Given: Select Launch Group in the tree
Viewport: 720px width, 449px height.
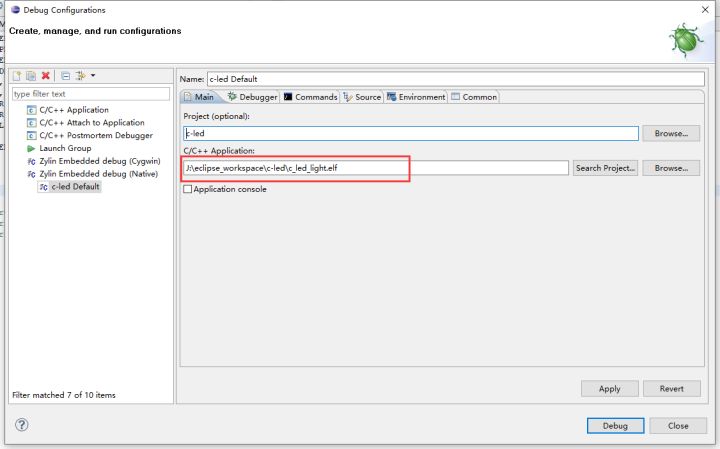Looking at the screenshot, I should 64,148.
